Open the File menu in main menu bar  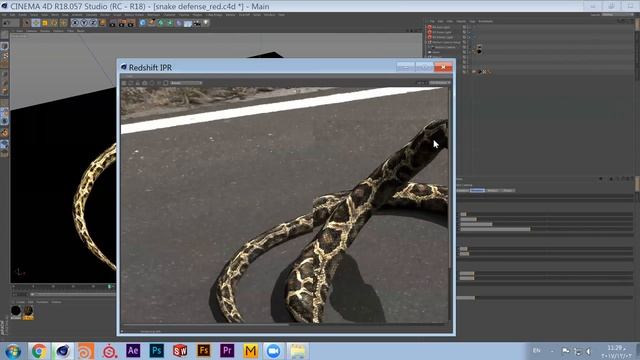point(4,15)
